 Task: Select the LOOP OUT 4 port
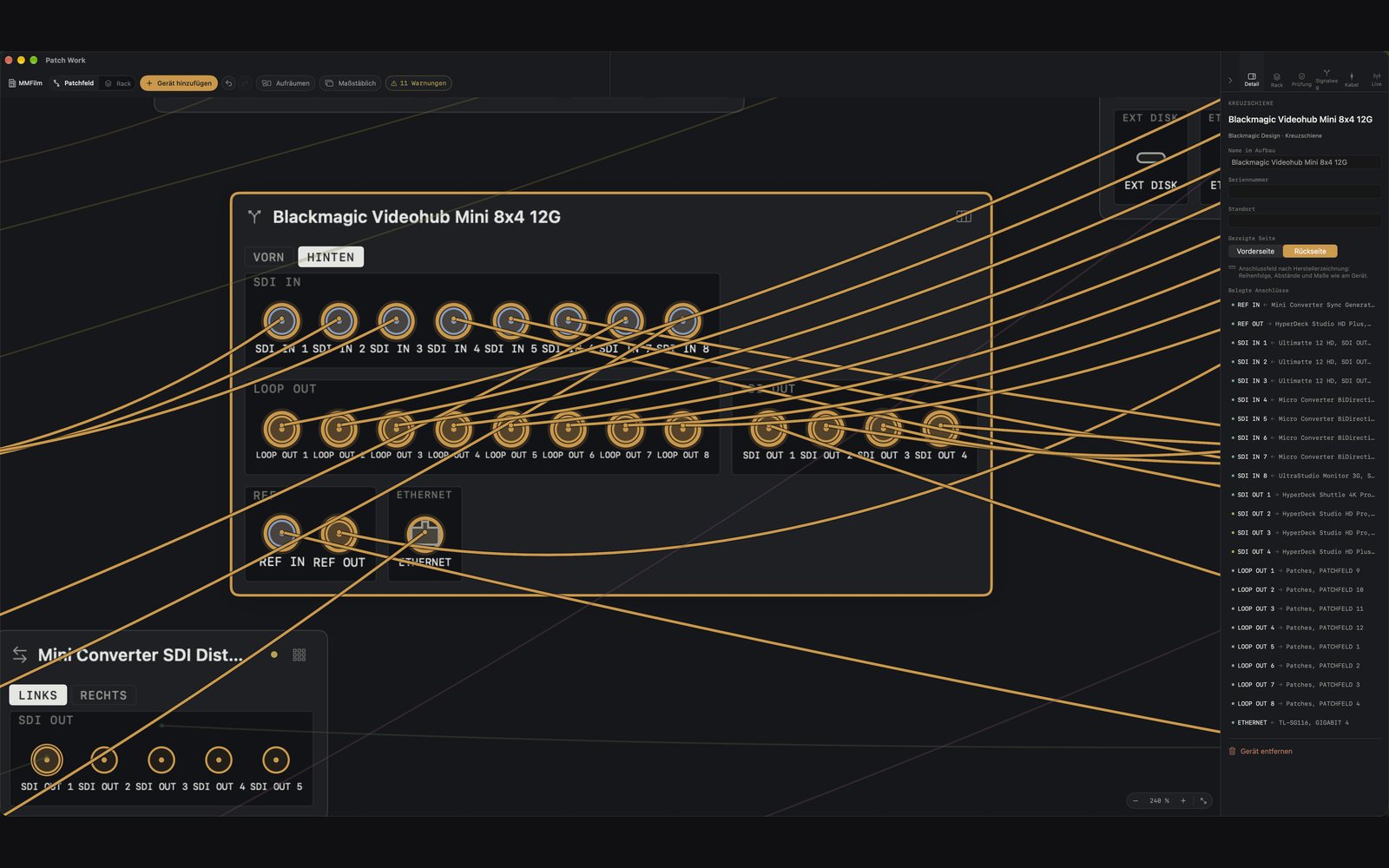453,429
